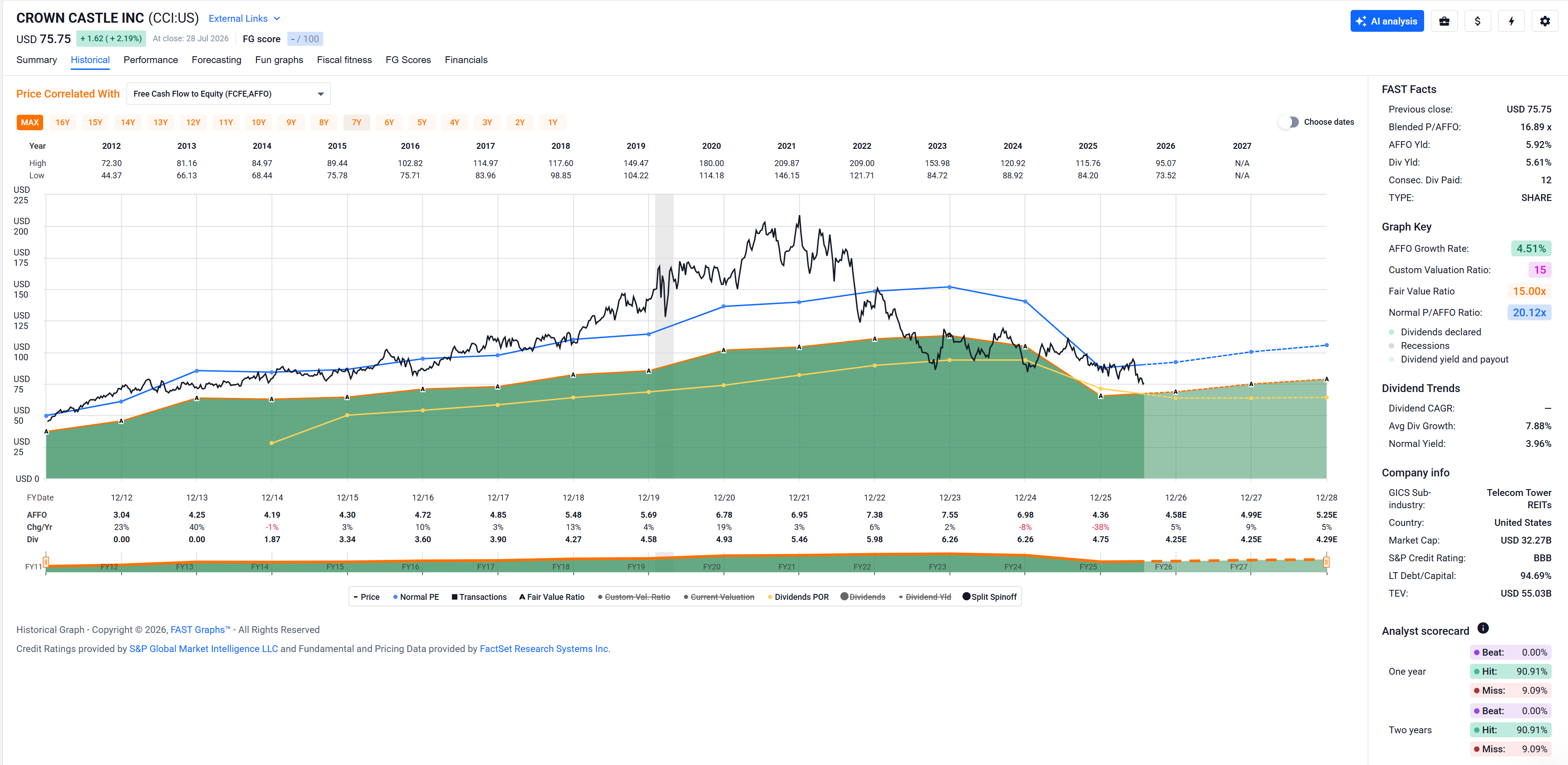Viewport: 1568px width, 765px height.
Task: Enable the Choose dates switch
Action: pos(1288,123)
